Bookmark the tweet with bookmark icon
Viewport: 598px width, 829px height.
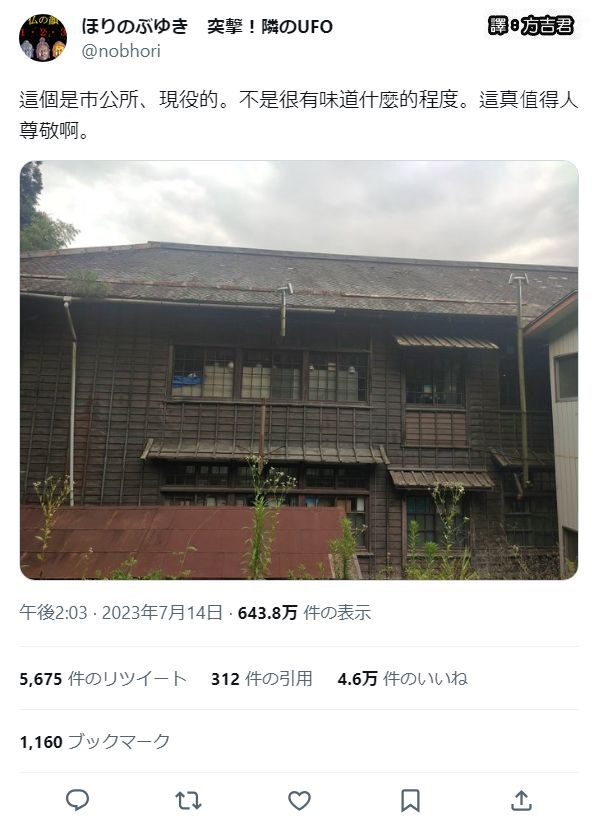point(410,801)
